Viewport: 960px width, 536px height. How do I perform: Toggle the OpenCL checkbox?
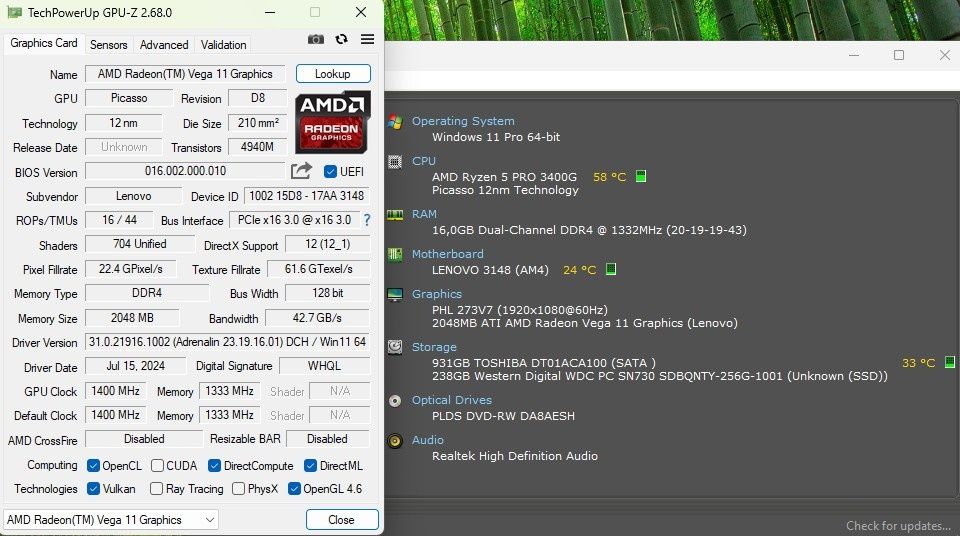coord(93,466)
